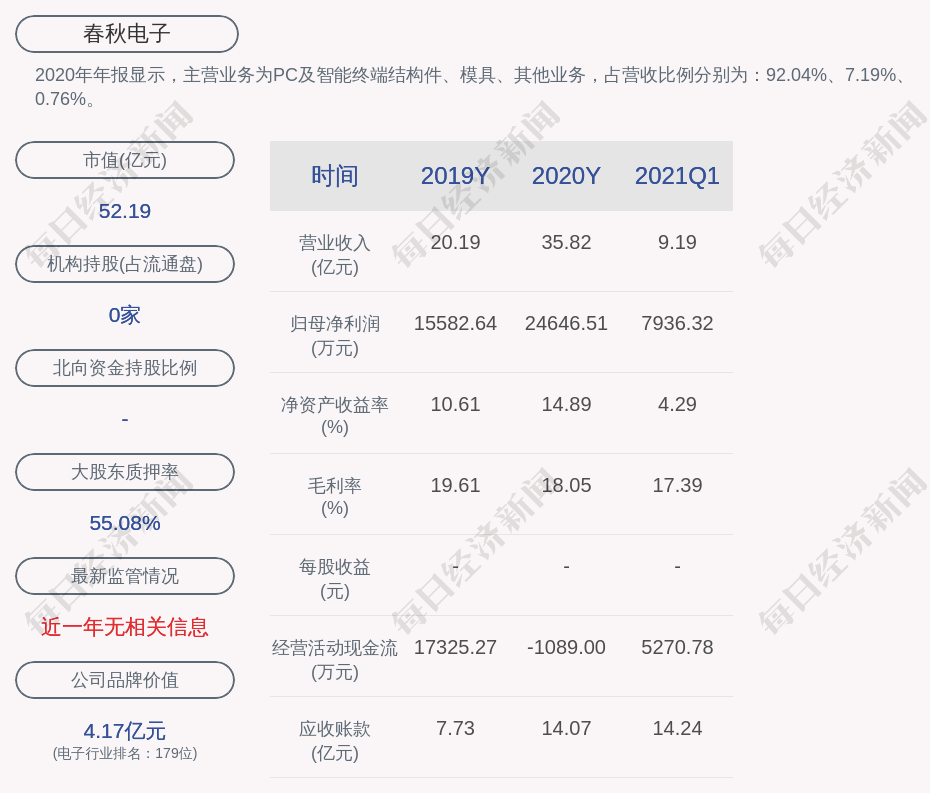930x793 pixels.
Task: Click ROE value 14.89
Action: pyautogui.click(x=566, y=405)
